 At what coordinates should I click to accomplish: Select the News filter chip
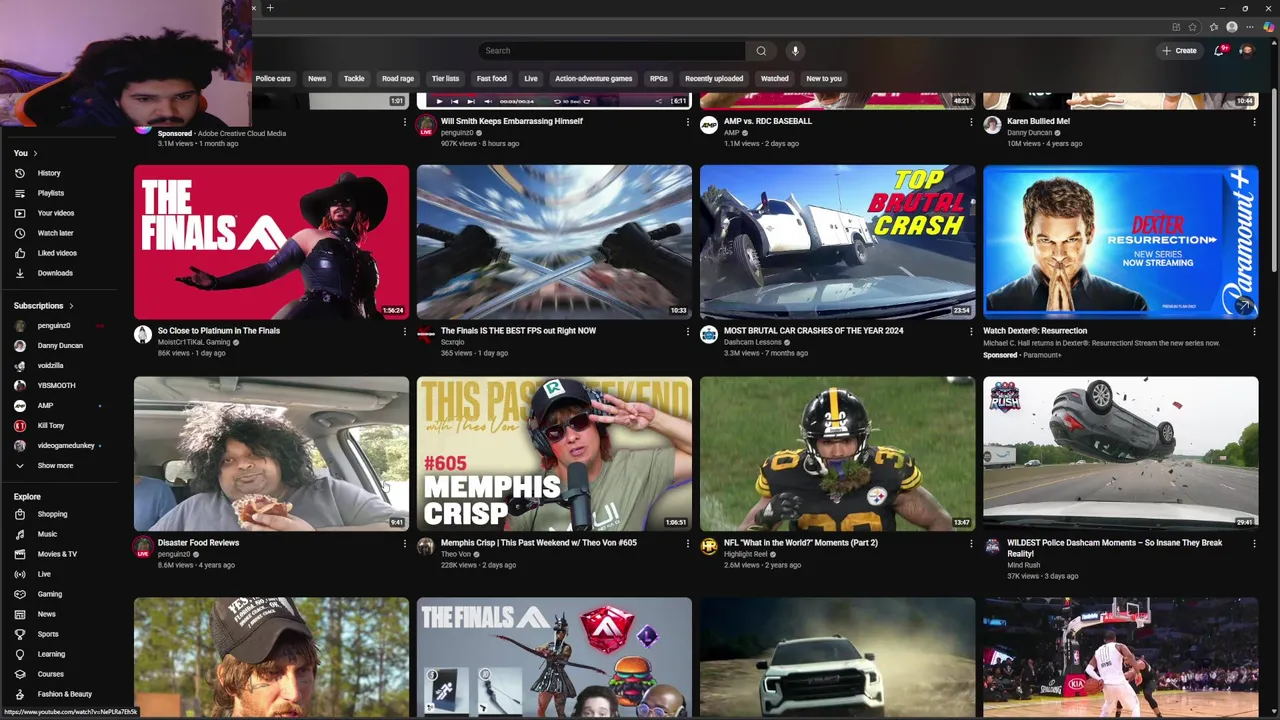tap(317, 78)
